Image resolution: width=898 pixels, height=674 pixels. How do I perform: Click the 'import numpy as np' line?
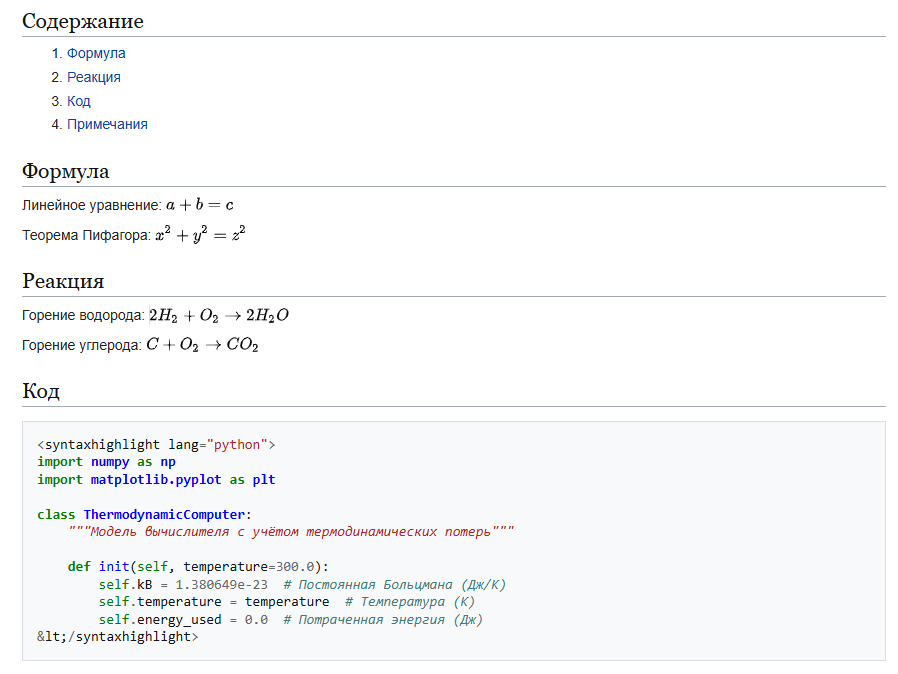click(106, 462)
